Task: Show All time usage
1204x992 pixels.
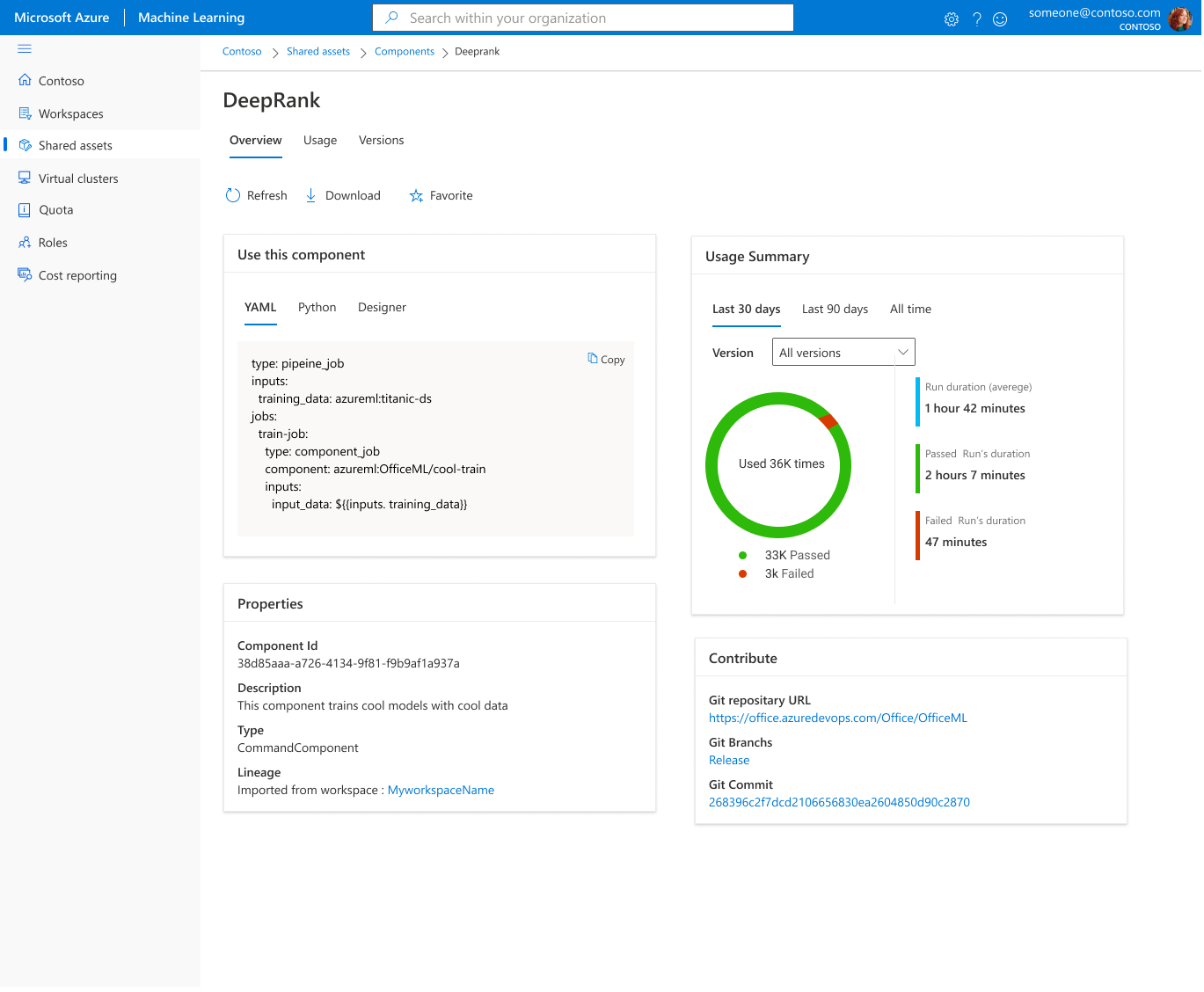Action: click(x=910, y=309)
